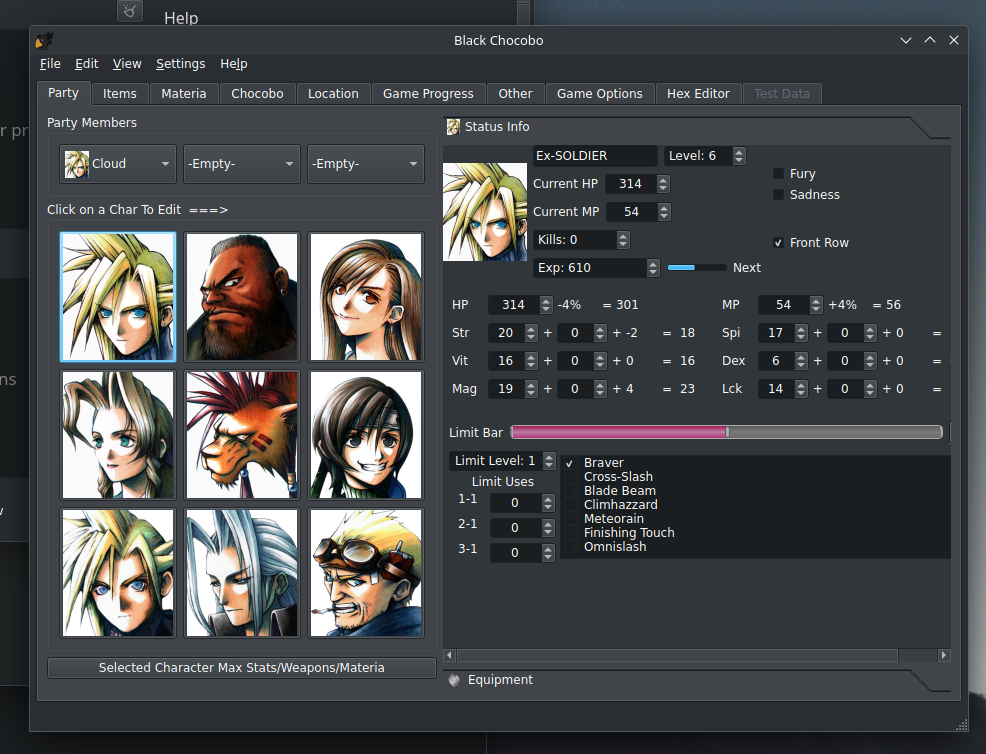Switch to the Game Progress tab
The height and width of the screenshot is (754, 986).
tap(428, 94)
